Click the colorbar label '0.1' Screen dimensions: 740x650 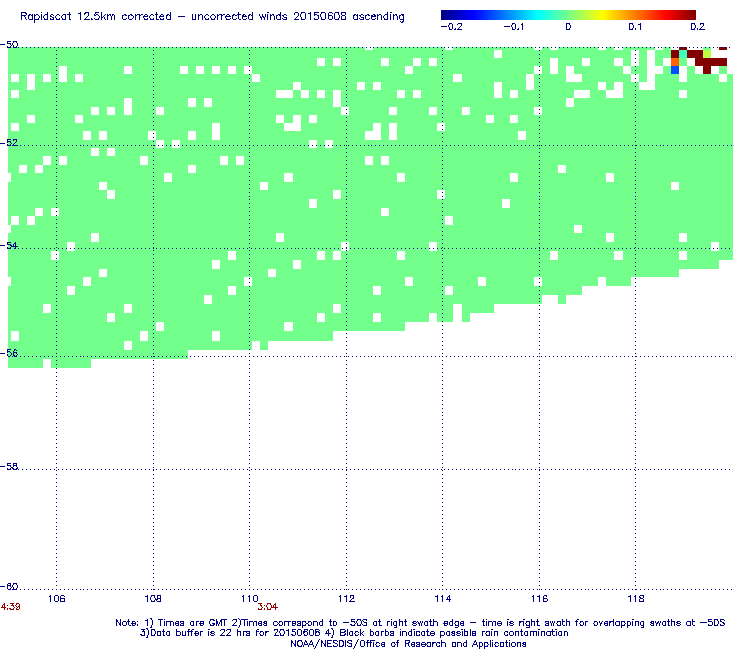(635, 27)
